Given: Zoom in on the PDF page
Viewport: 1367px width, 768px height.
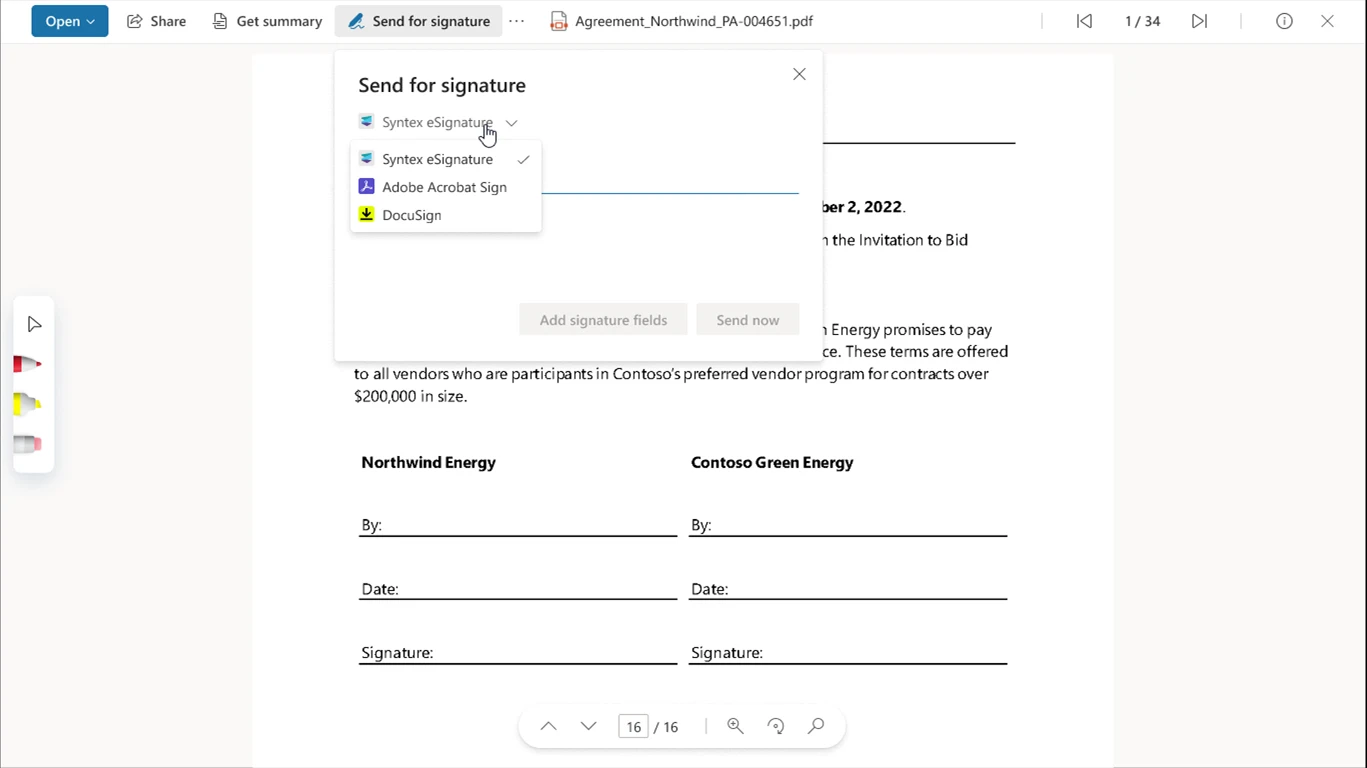Looking at the screenshot, I should coord(735,726).
